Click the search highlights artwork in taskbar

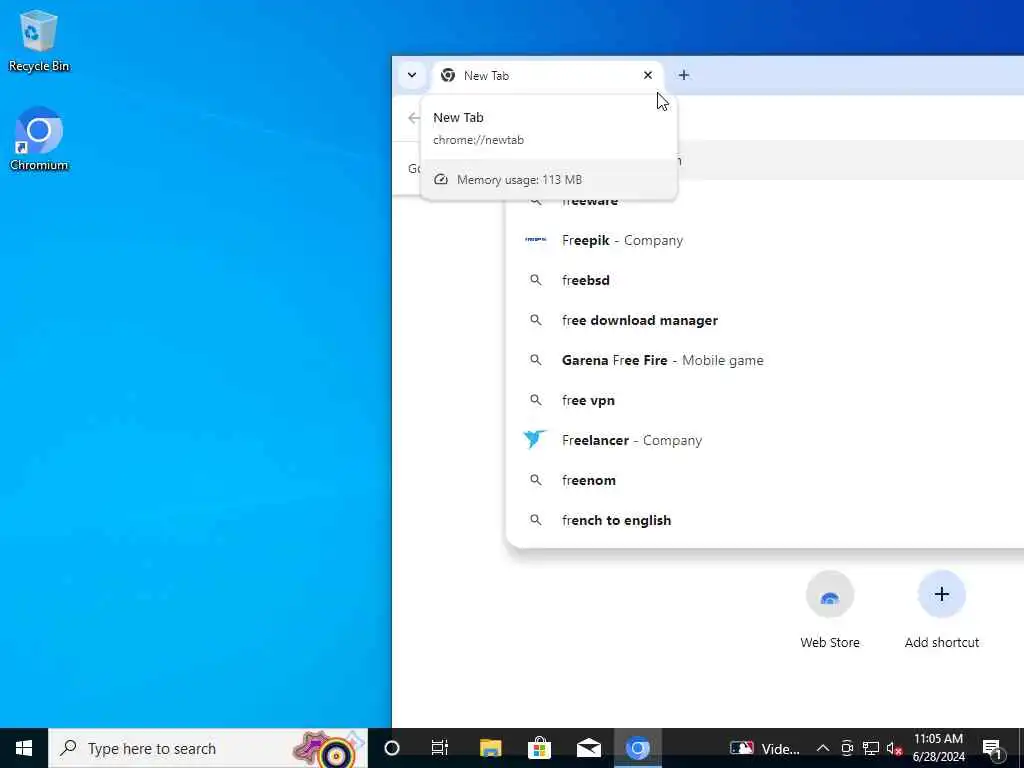[328, 748]
